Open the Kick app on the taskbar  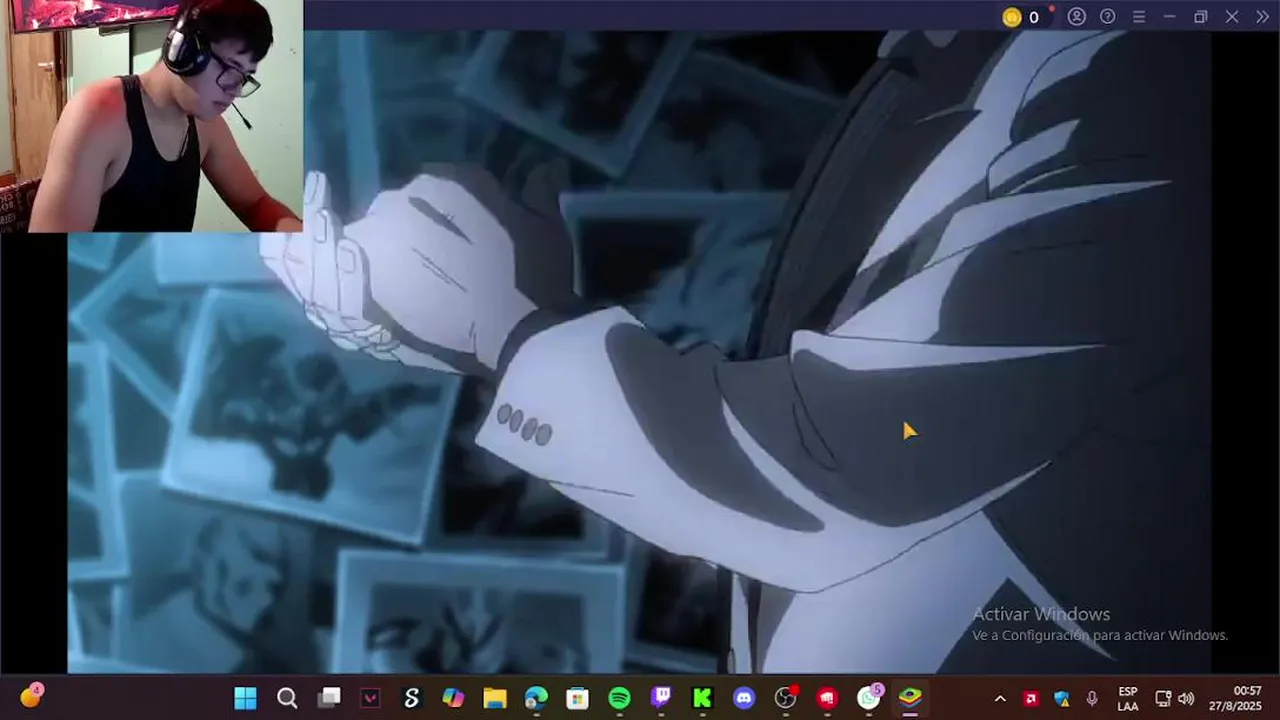click(702, 698)
